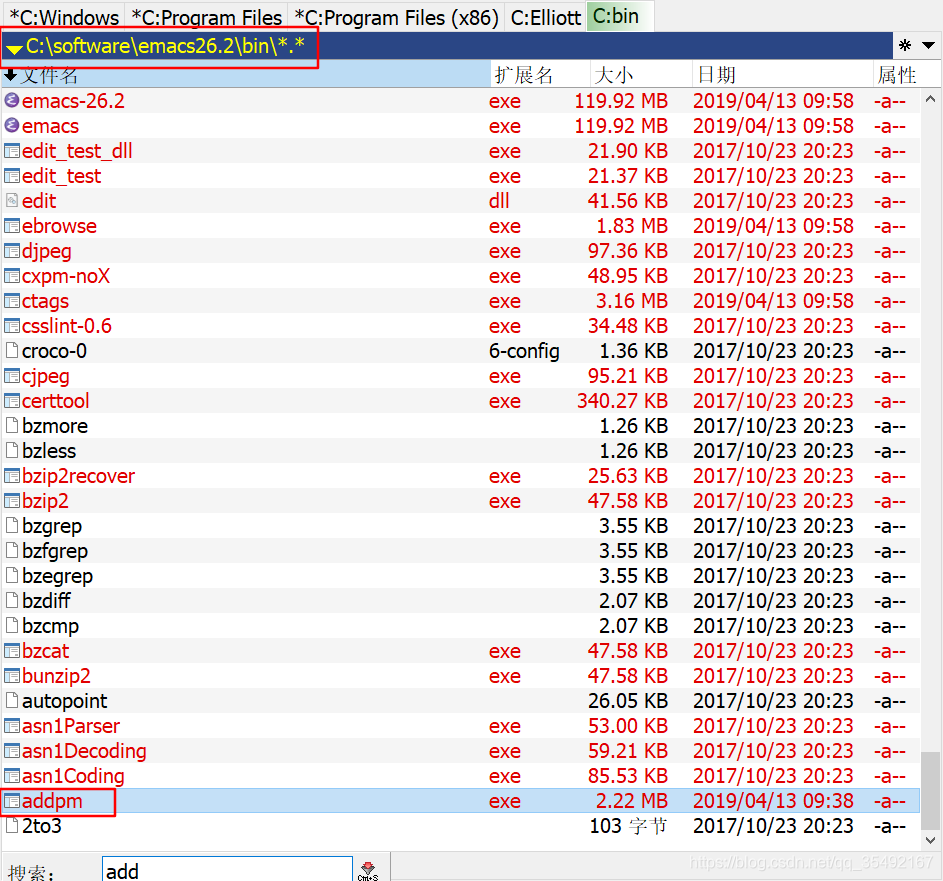Click the edit_test exe file icon

11,176
